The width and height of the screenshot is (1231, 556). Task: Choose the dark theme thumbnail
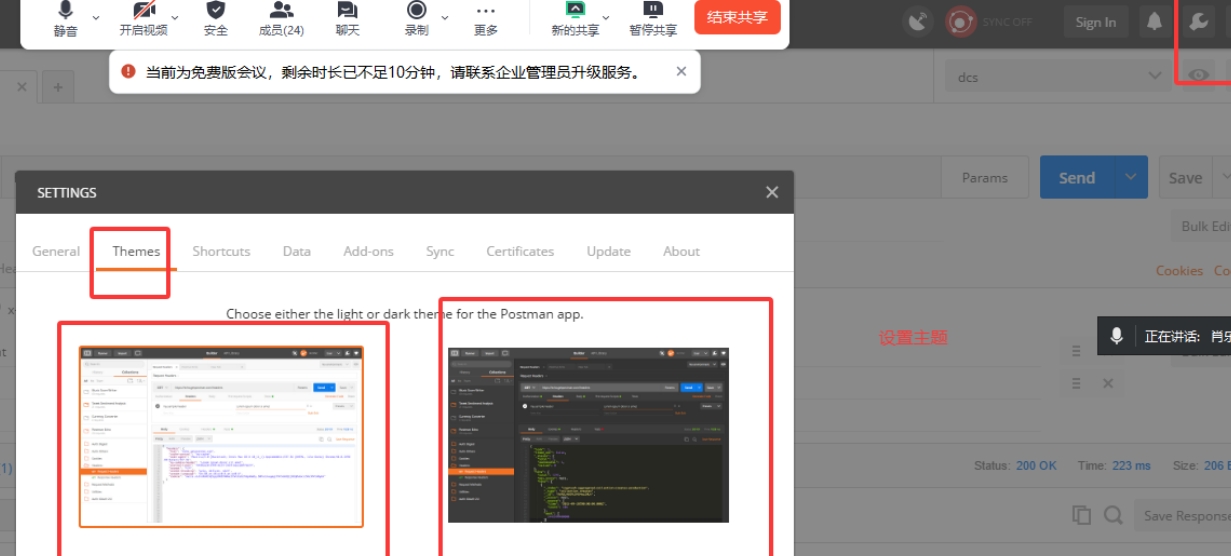(588, 435)
